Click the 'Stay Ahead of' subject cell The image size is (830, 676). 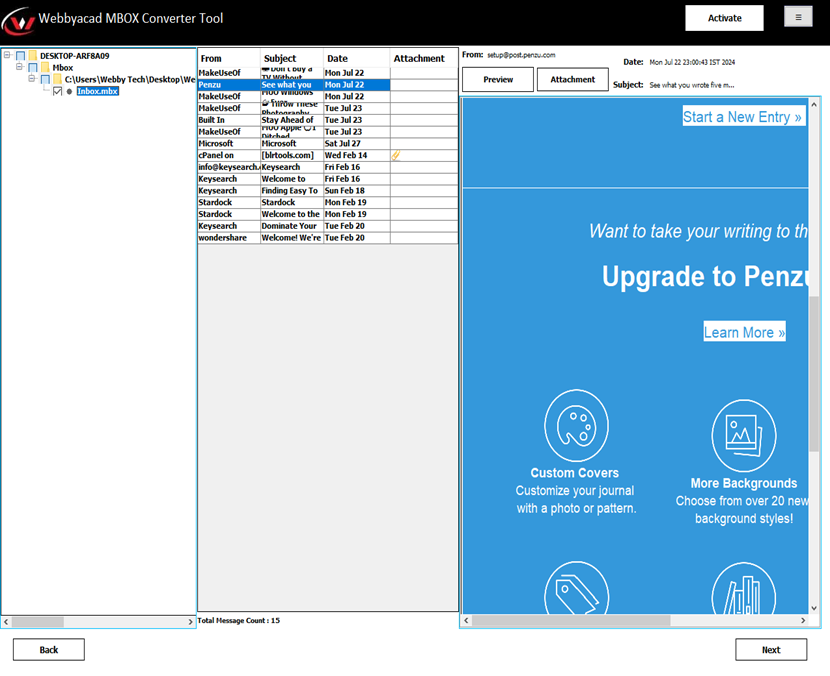click(292, 120)
